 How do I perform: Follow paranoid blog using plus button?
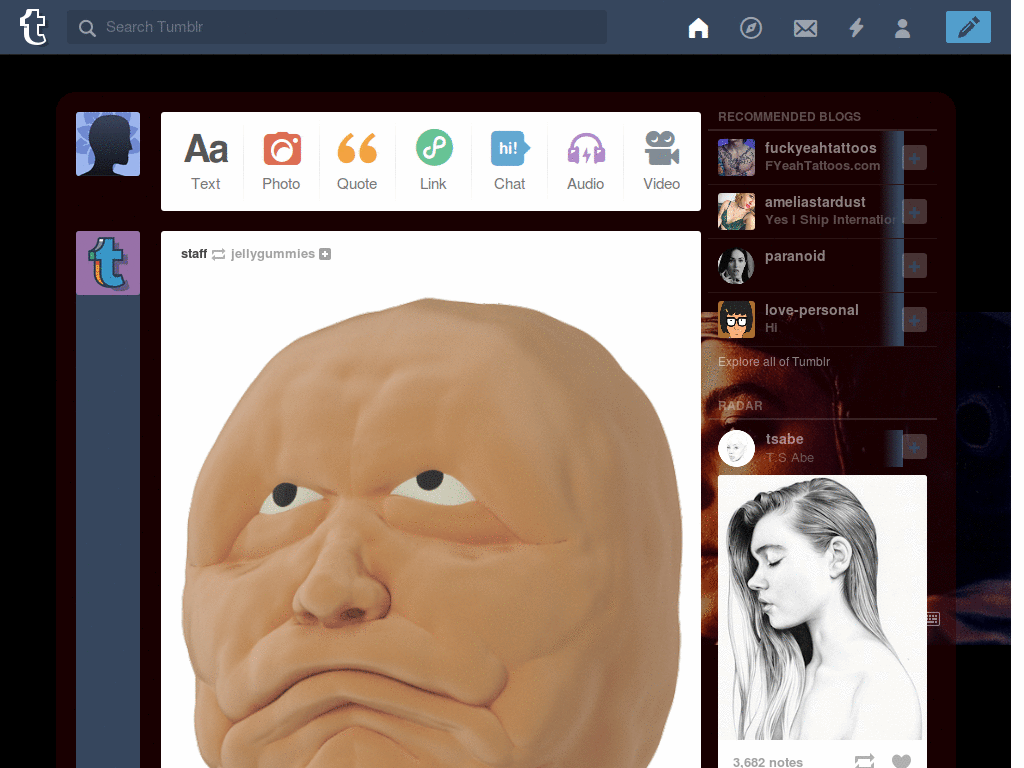point(915,266)
